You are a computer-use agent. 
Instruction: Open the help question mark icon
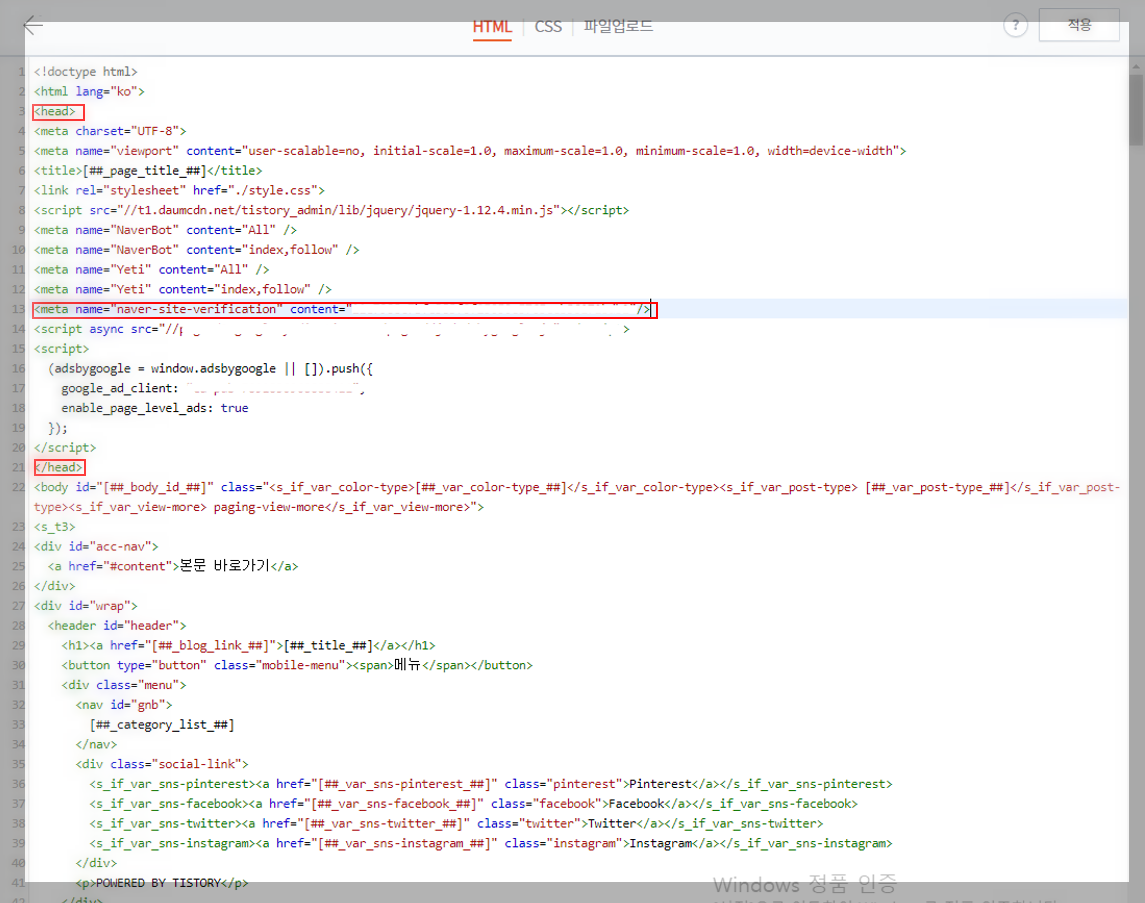click(1015, 26)
